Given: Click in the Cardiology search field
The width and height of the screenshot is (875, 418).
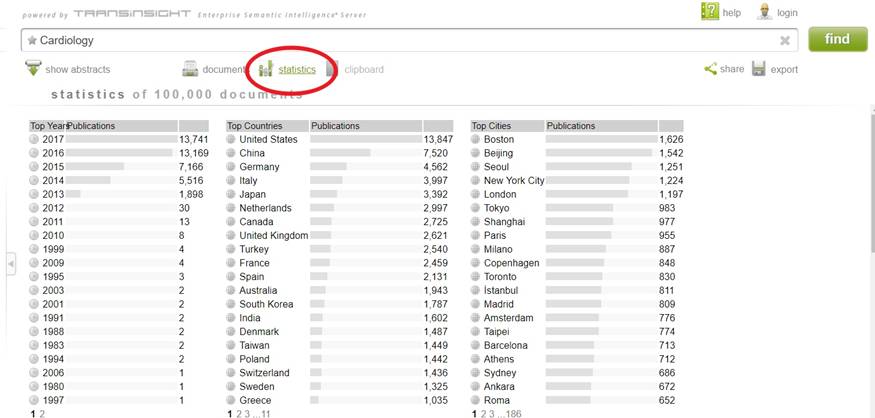Looking at the screenshot, I should (409, 40).
